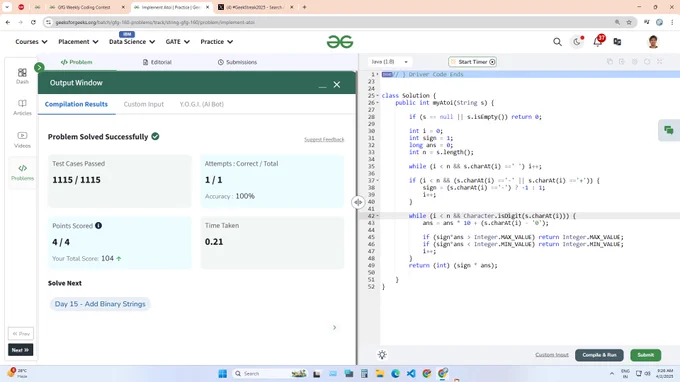Select the Custom Input tab
This screenshot has height=382, width=680.
click(x=144, y=104)
